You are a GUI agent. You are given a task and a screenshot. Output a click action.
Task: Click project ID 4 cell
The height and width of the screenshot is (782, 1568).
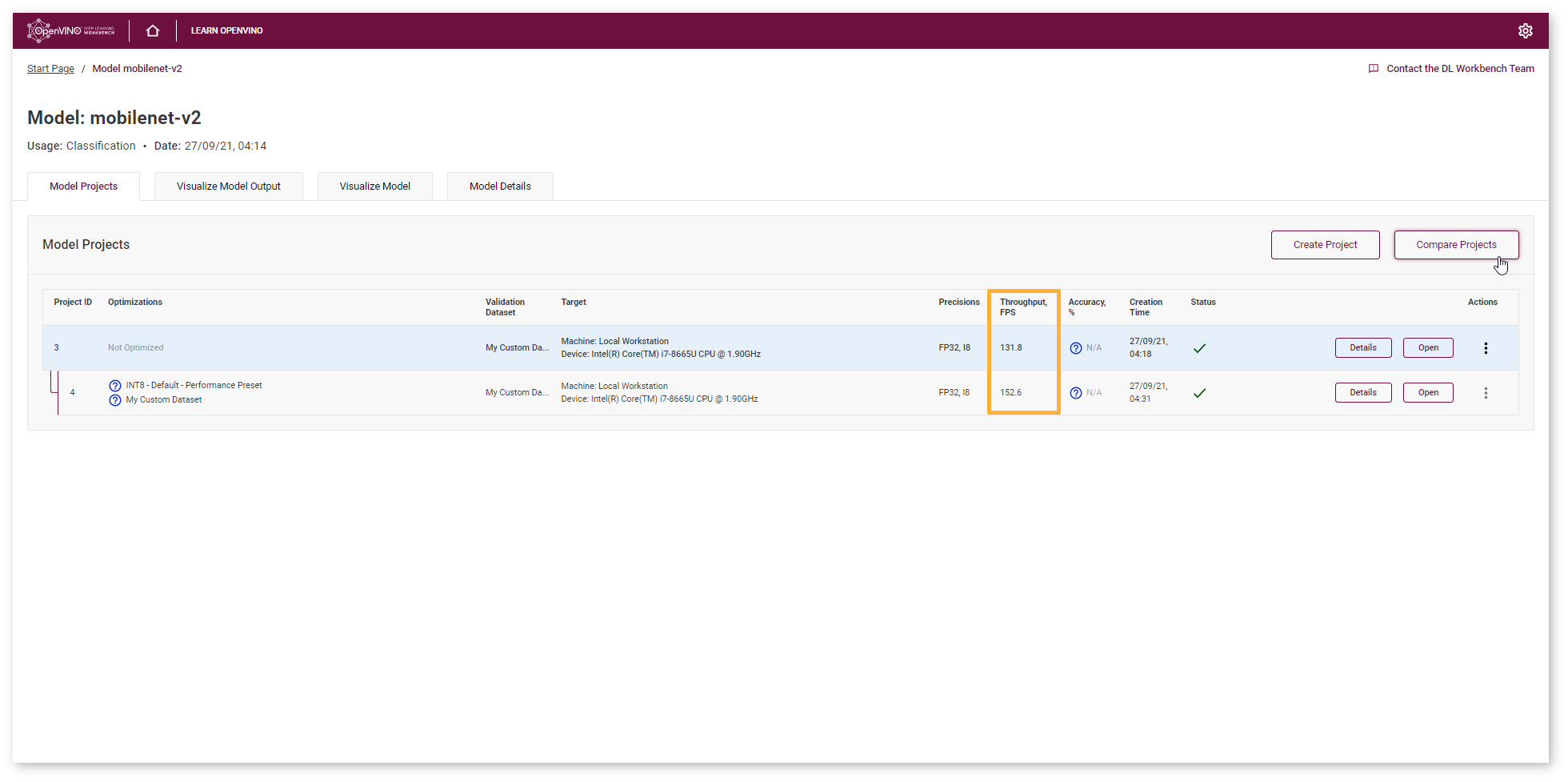(x=72, y=393)
